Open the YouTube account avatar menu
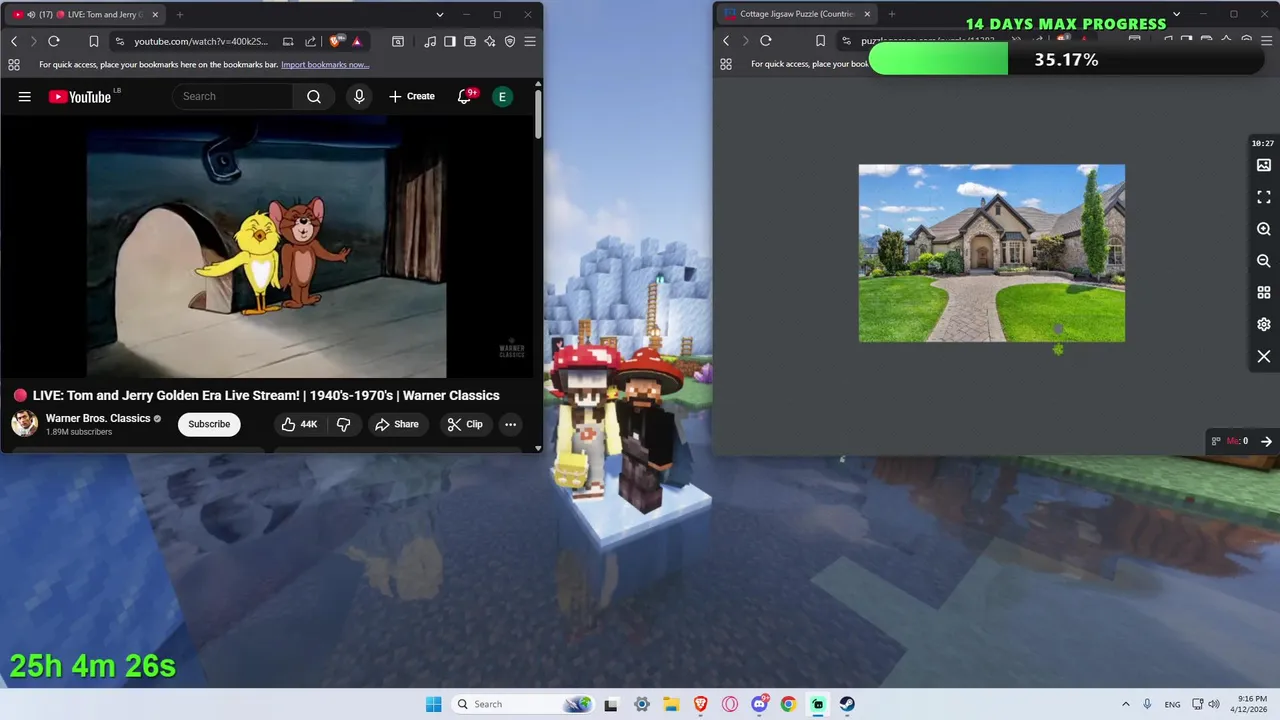 [502, 96]
